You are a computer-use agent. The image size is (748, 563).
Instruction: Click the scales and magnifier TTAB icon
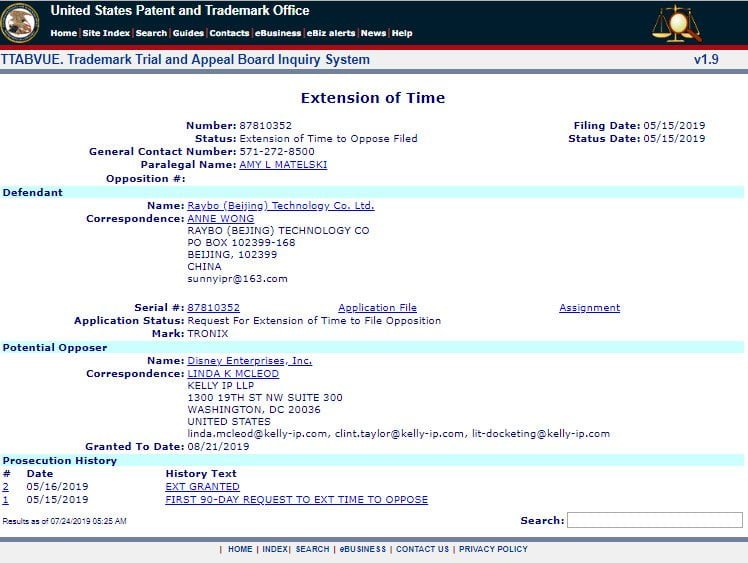[x=676, y=23]
